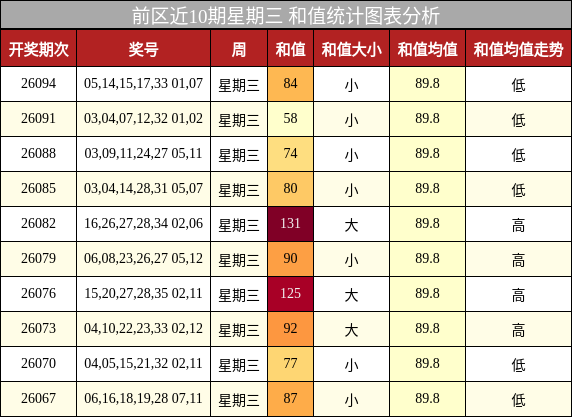Screen dimensions: 572x417
Task: Click the 奖号 column header
Action: (x=143, y=49)
